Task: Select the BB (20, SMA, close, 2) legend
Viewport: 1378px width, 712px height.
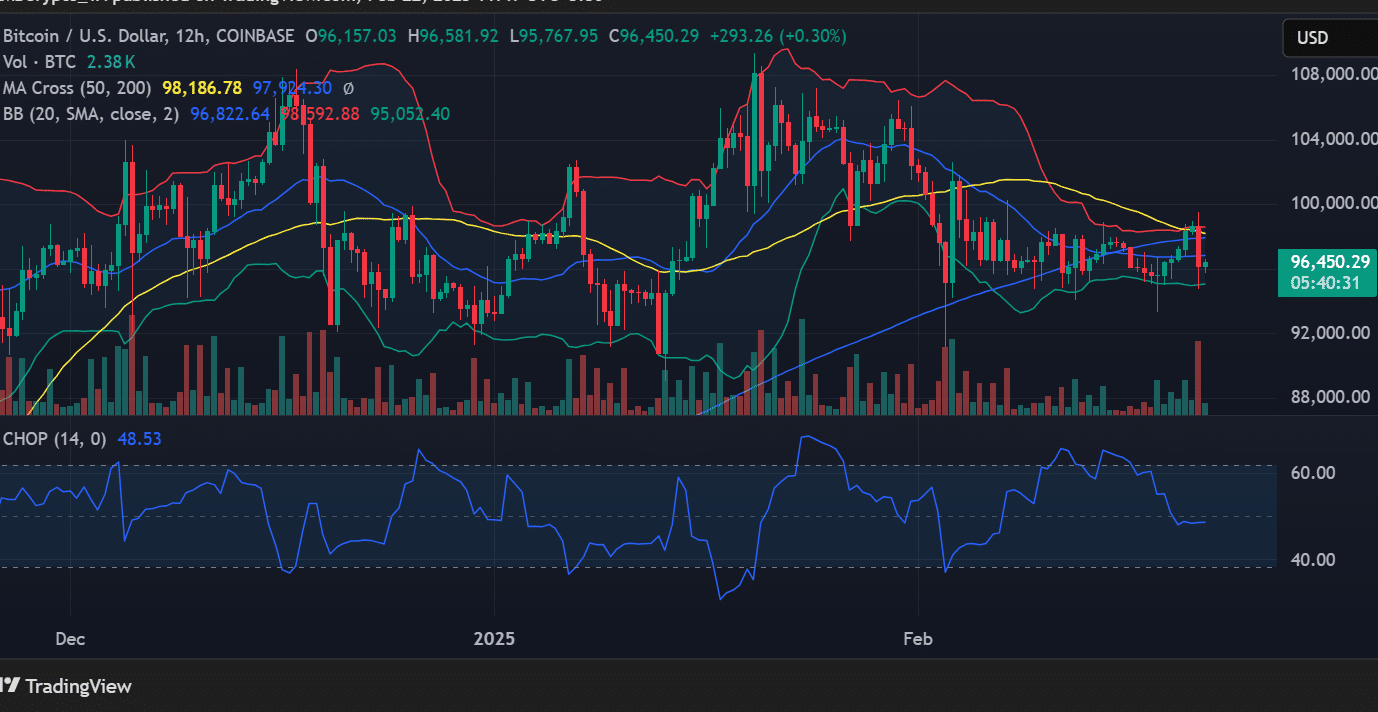Action: coord(91,114)
